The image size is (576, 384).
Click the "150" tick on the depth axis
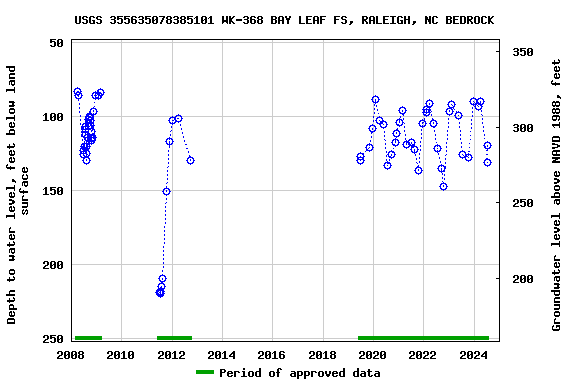53,191
